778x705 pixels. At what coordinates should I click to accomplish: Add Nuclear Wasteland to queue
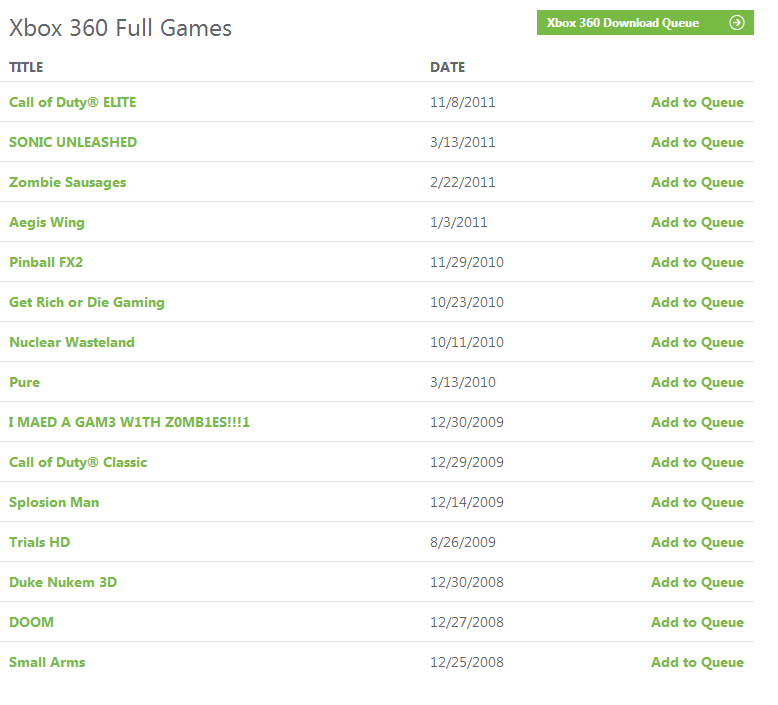pos(697,342)
